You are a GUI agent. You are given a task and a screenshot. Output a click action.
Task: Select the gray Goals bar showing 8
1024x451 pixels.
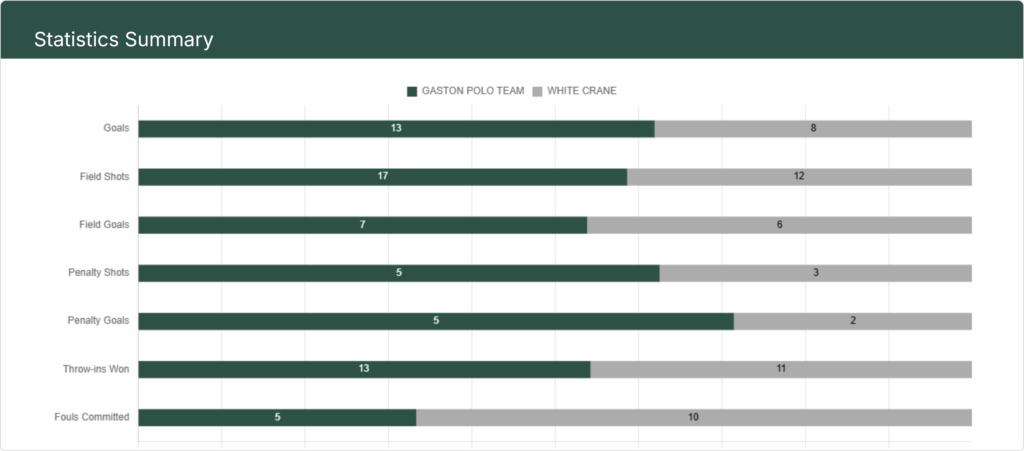(x=813, y=129)
